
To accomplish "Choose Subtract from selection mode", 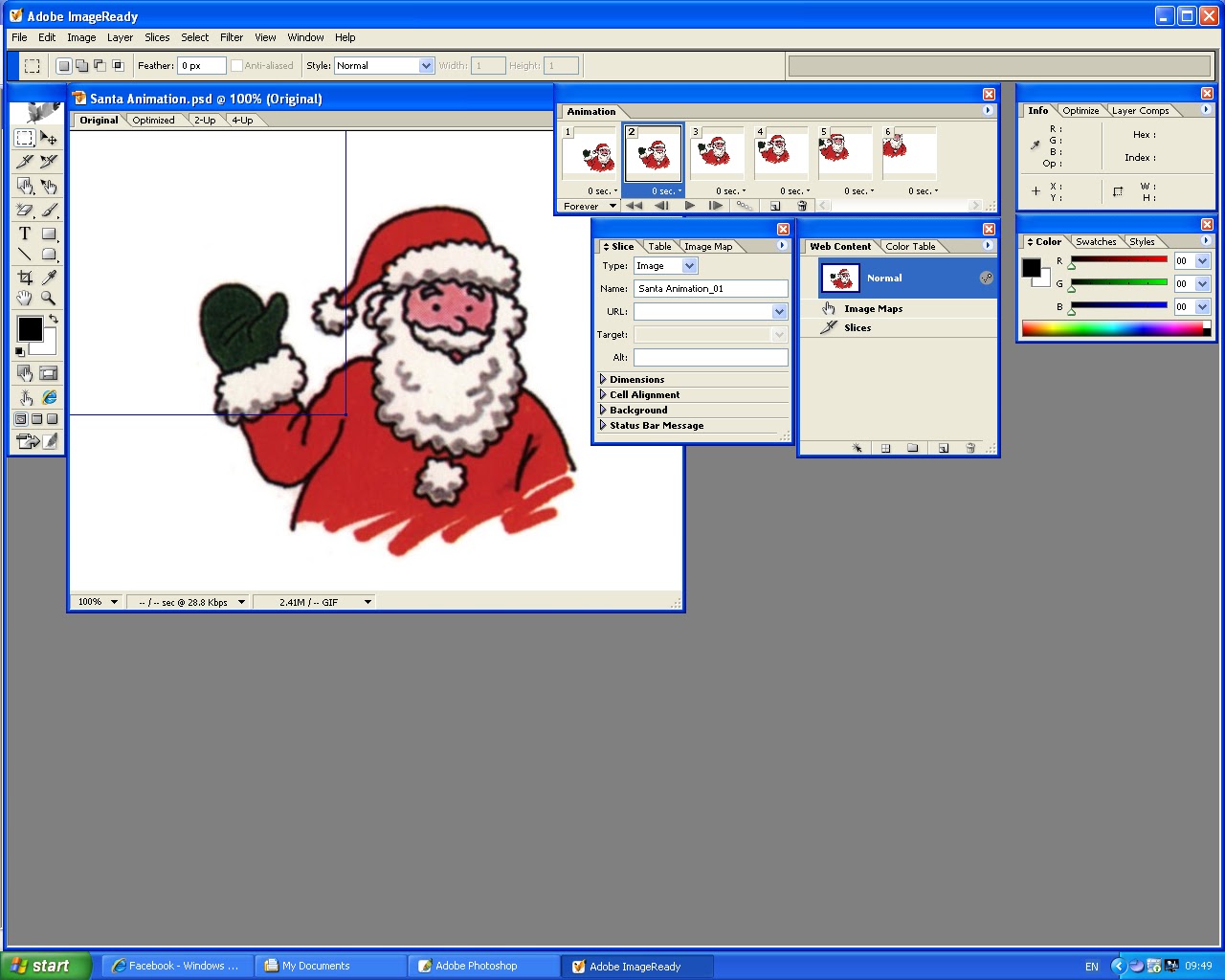I will (100, 66).
